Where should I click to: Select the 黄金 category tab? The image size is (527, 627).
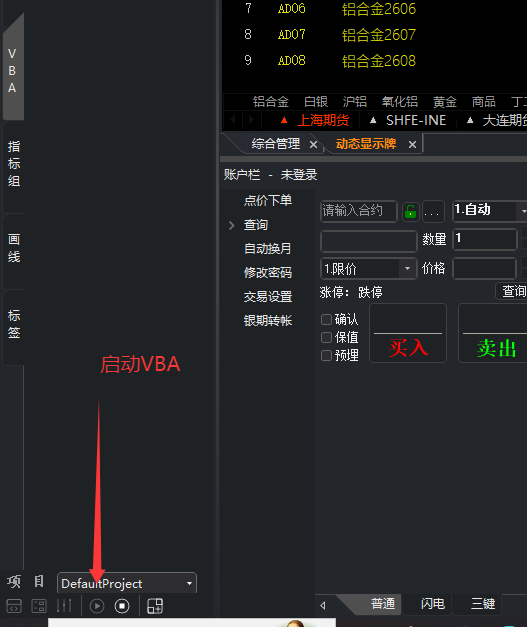pyautogui.click(x=445, y=102)
